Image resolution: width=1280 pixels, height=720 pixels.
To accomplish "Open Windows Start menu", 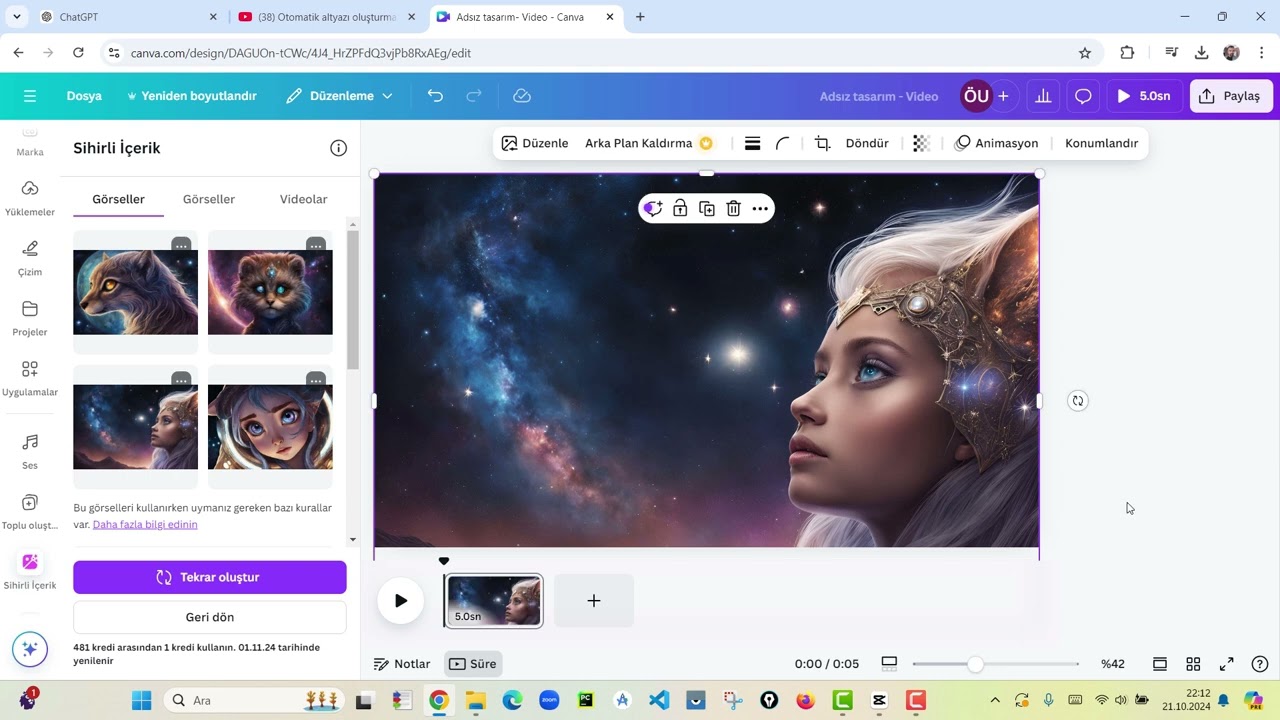I will pos(141,700).
